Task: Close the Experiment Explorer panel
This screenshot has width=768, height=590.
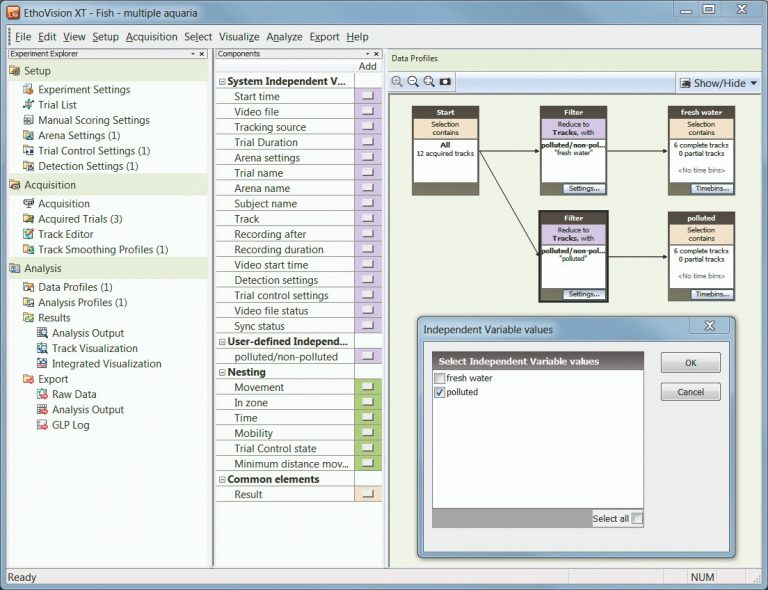Action: click(x=202, y=54)
